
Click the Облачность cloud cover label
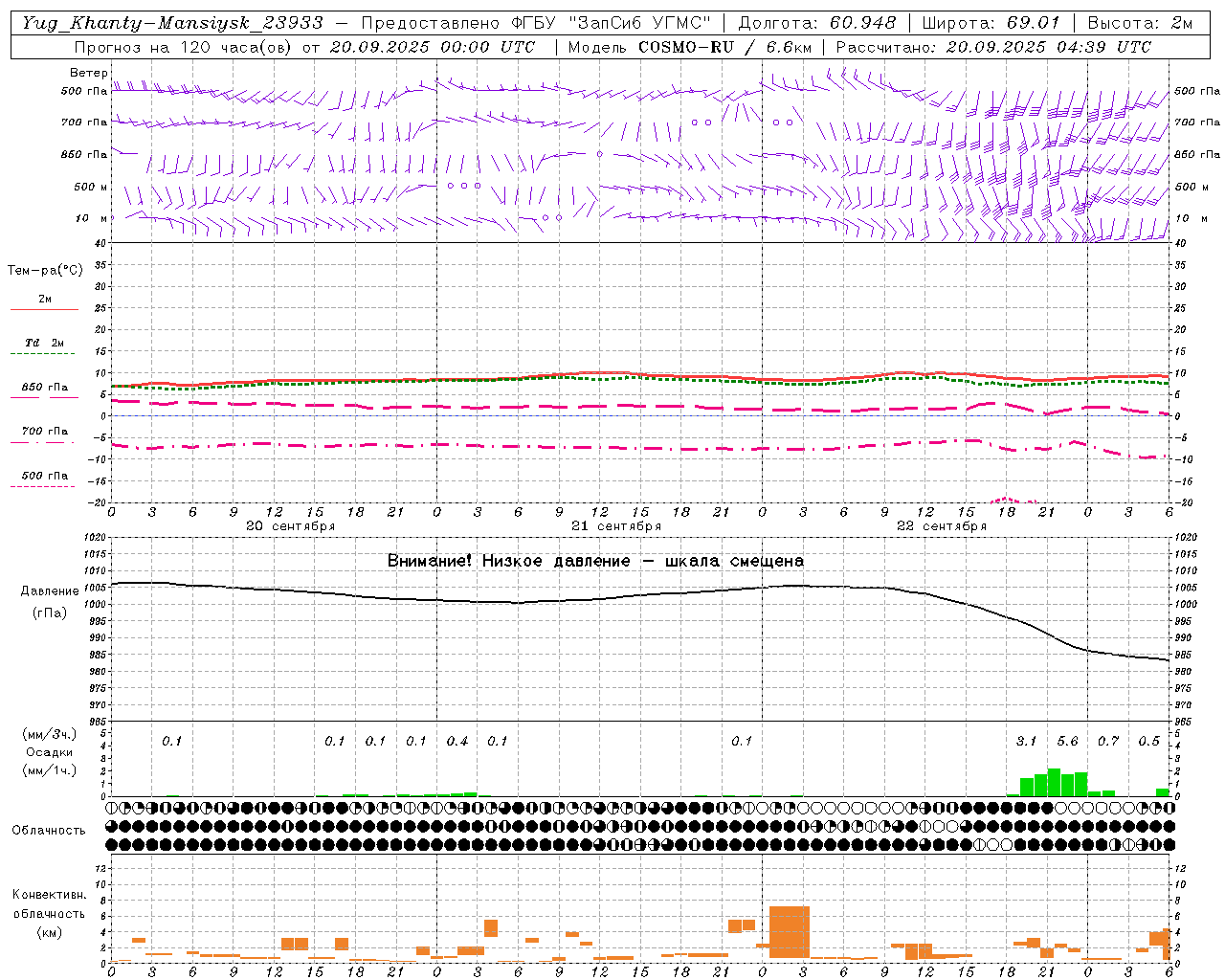tap(49, 830)
